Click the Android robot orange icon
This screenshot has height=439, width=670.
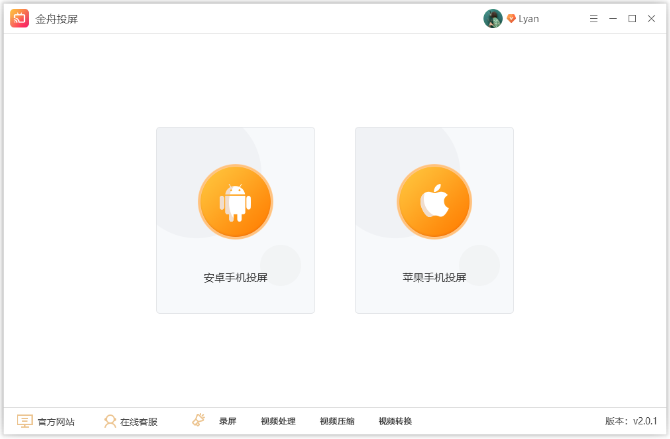point(235,201)
